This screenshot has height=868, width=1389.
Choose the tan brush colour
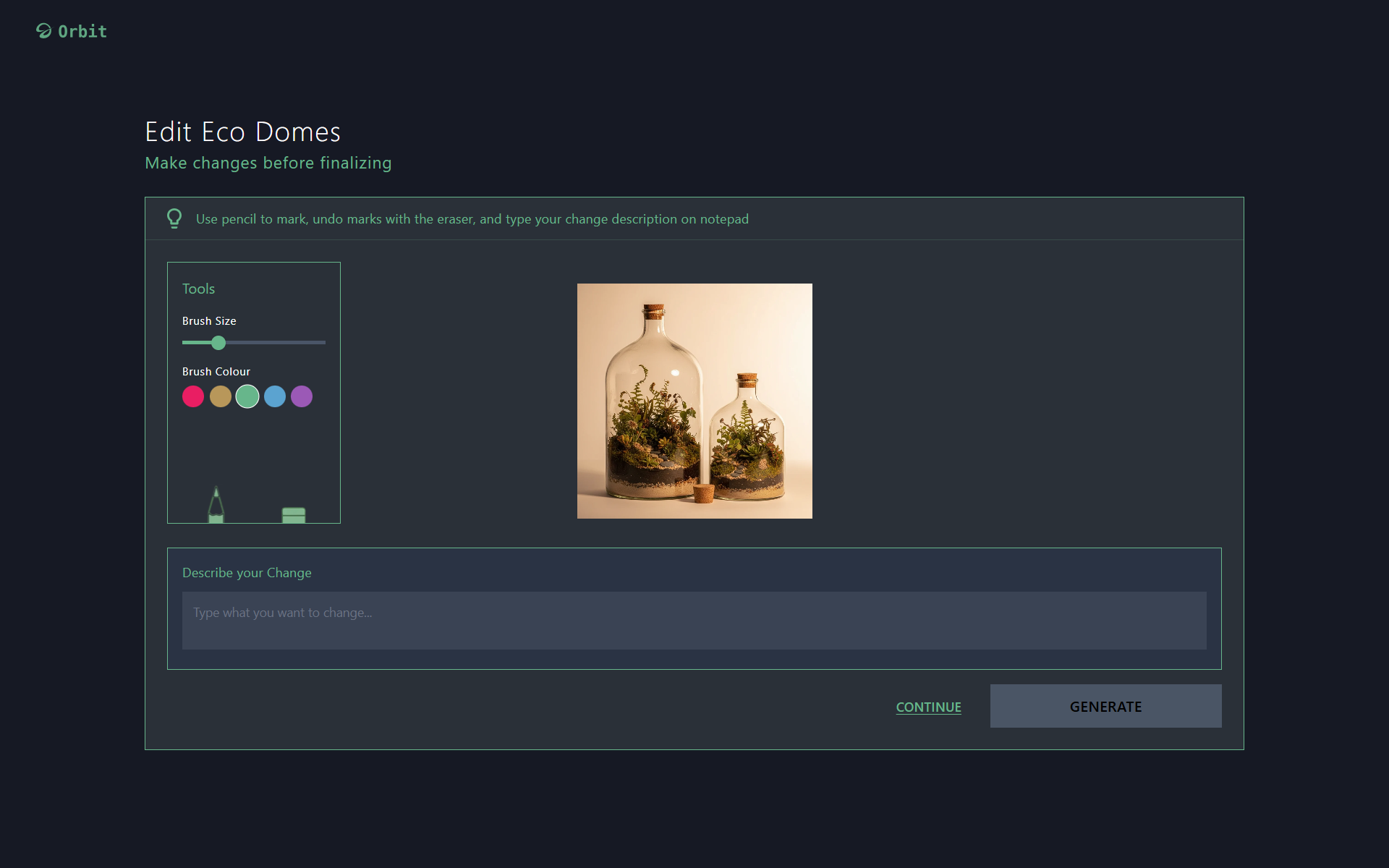coord(220,396)
